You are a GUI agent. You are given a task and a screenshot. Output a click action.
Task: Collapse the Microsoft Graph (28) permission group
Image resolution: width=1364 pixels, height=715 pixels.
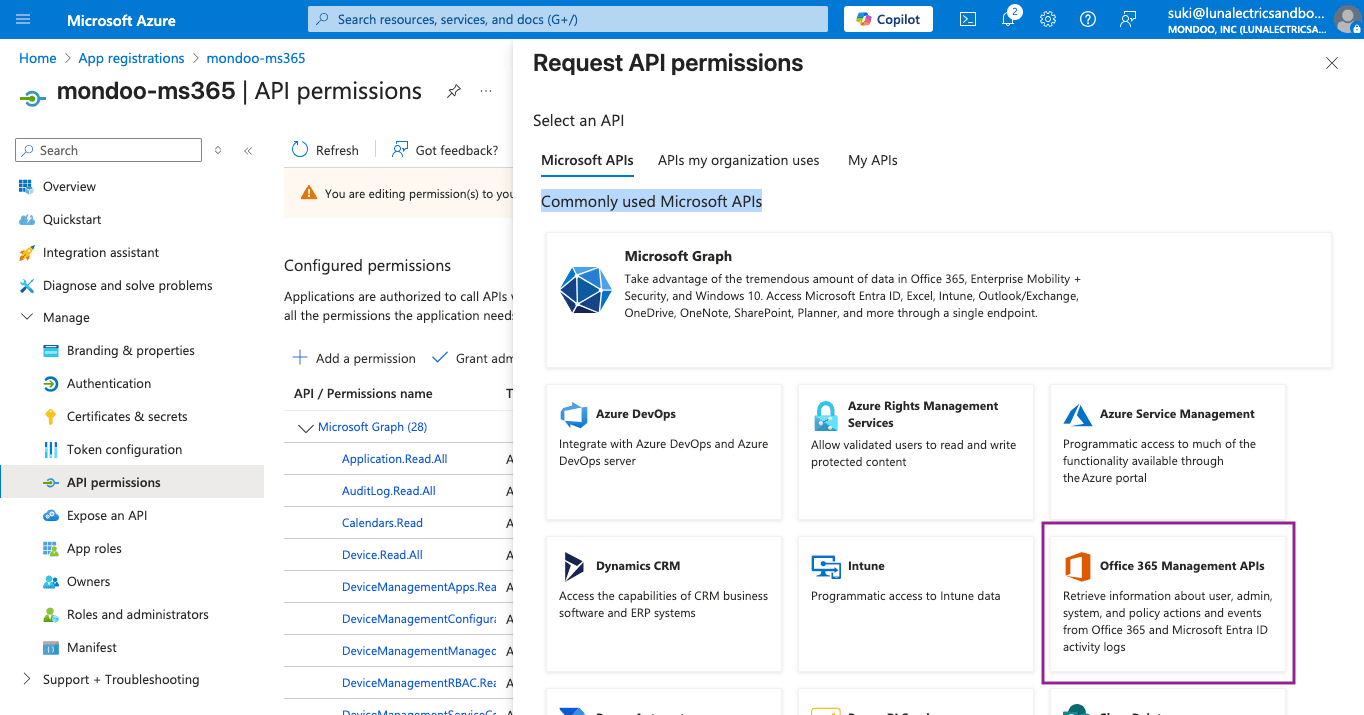coord(307,426)
